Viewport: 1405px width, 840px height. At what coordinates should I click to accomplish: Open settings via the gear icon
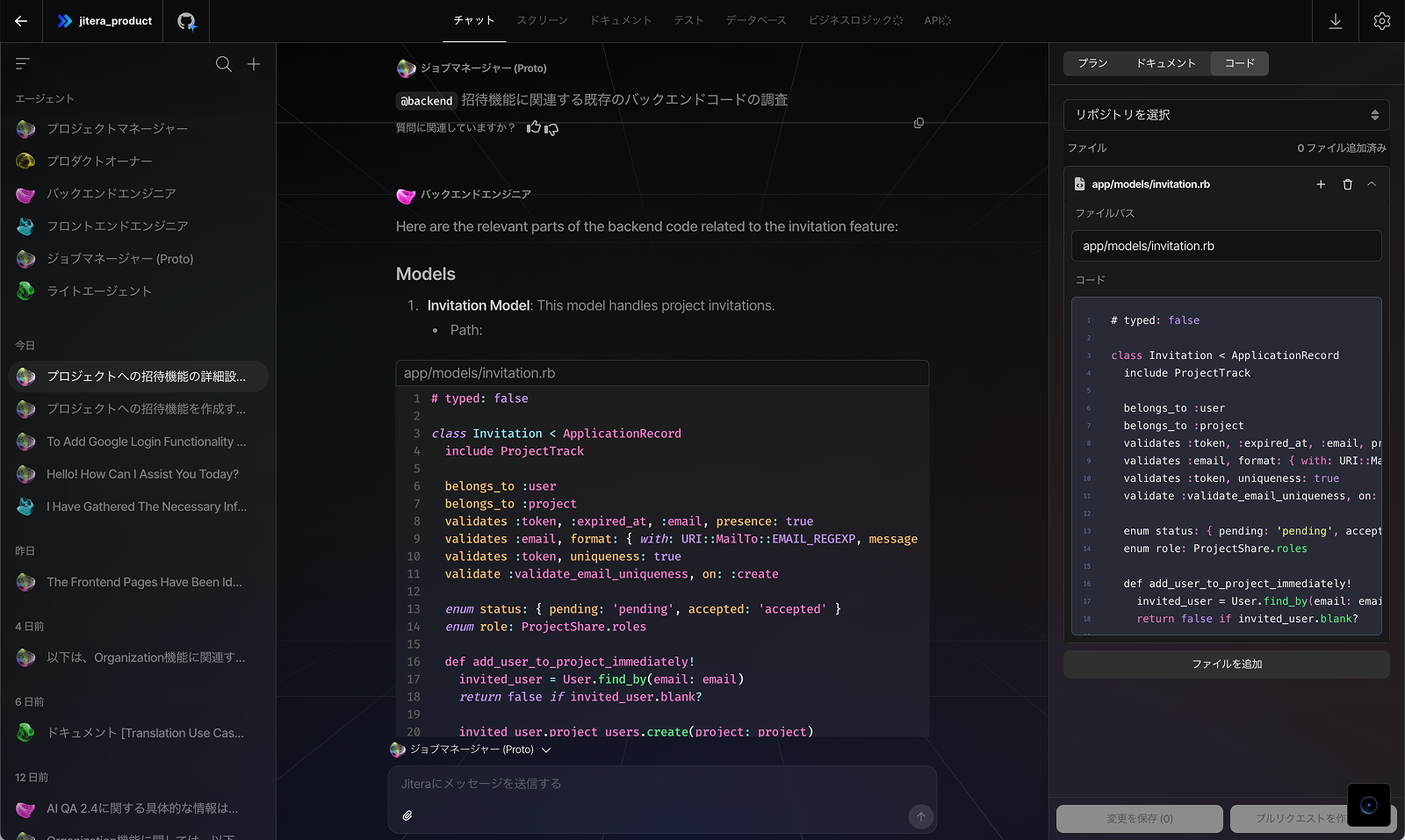[x=1381, y=20]
